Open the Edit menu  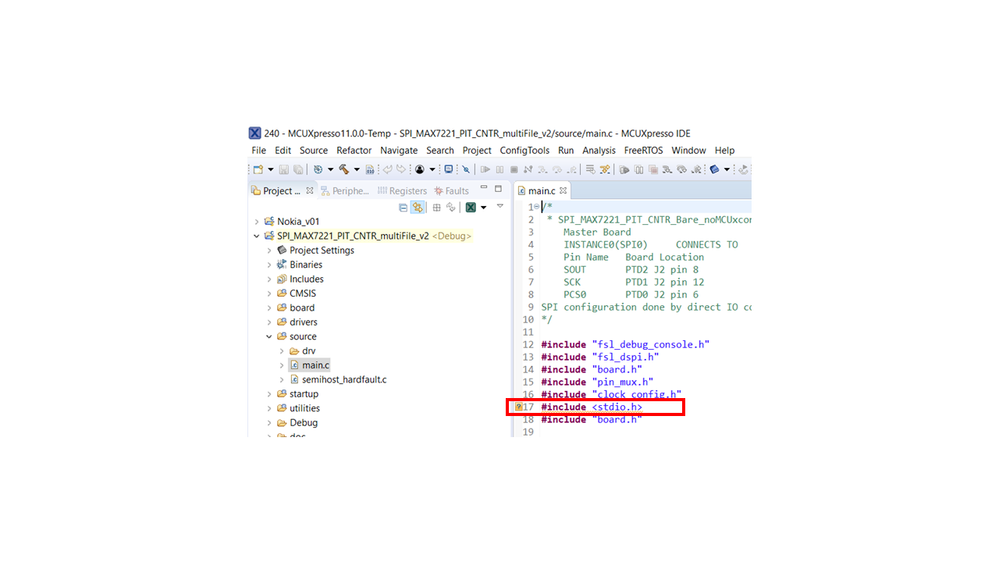pos(283,150)
